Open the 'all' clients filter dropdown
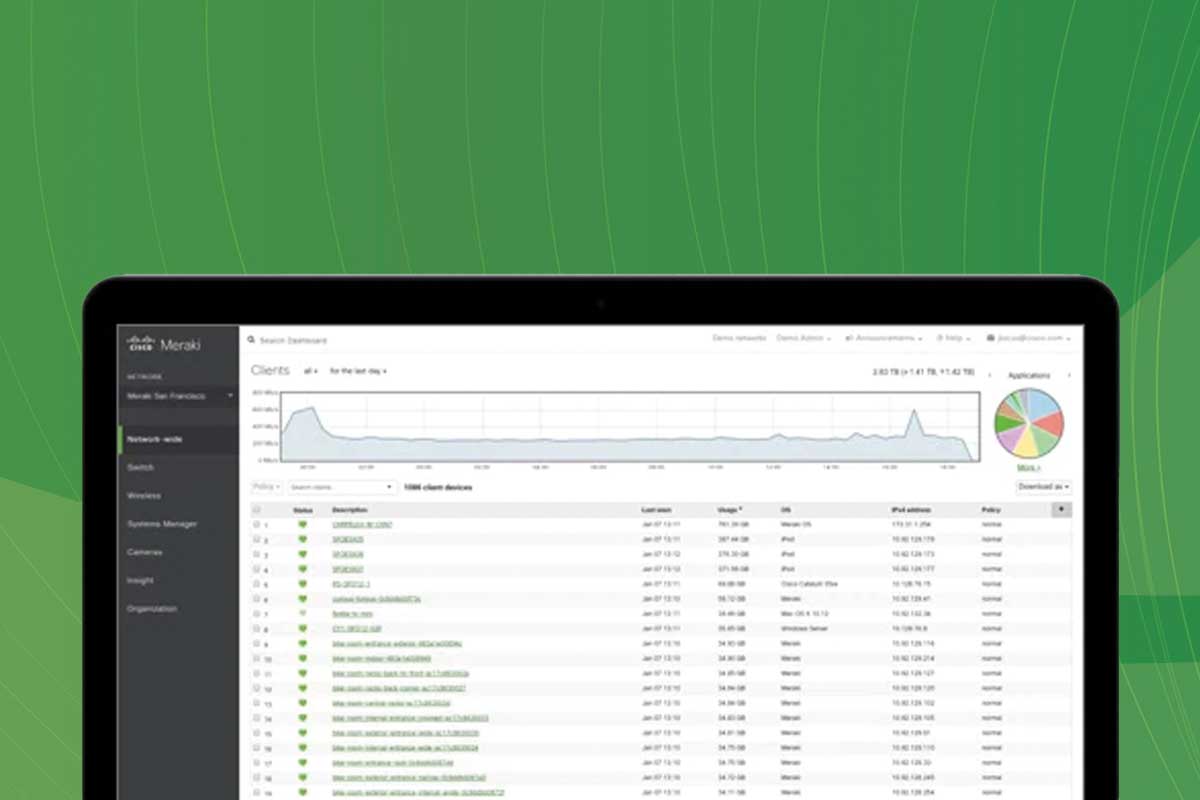This screenshot has width=1200, height=800. (x=311, y=371)
